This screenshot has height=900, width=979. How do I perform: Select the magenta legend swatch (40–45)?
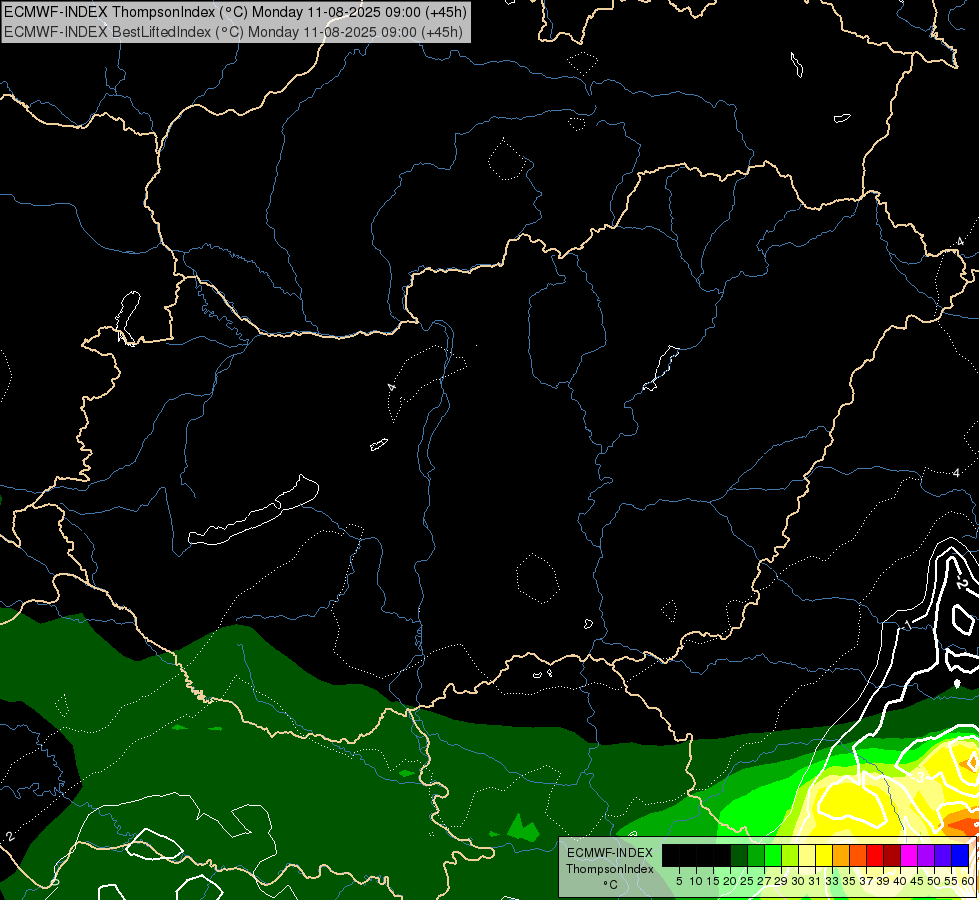click(909, 855)
